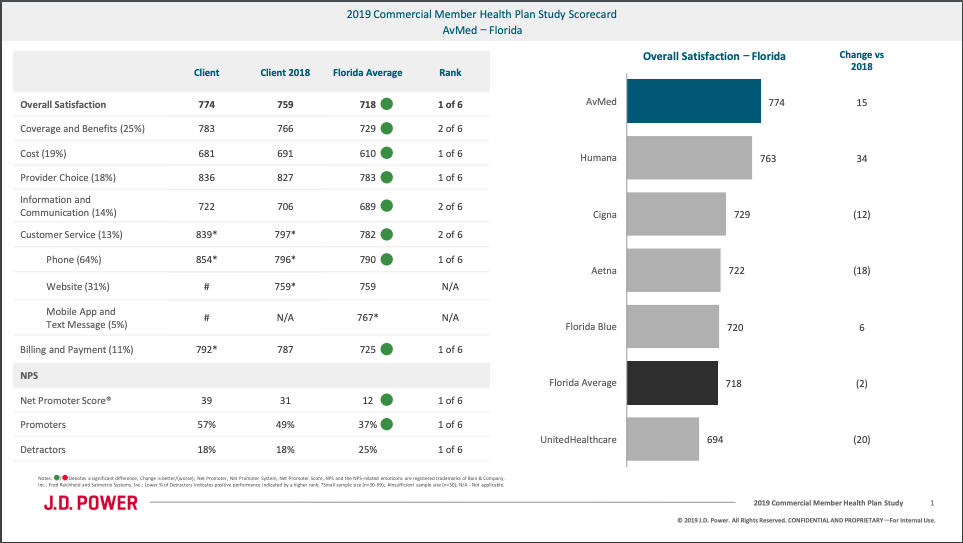
Task: Click the J.D. POWER logo
Action: tap(91, 503)
